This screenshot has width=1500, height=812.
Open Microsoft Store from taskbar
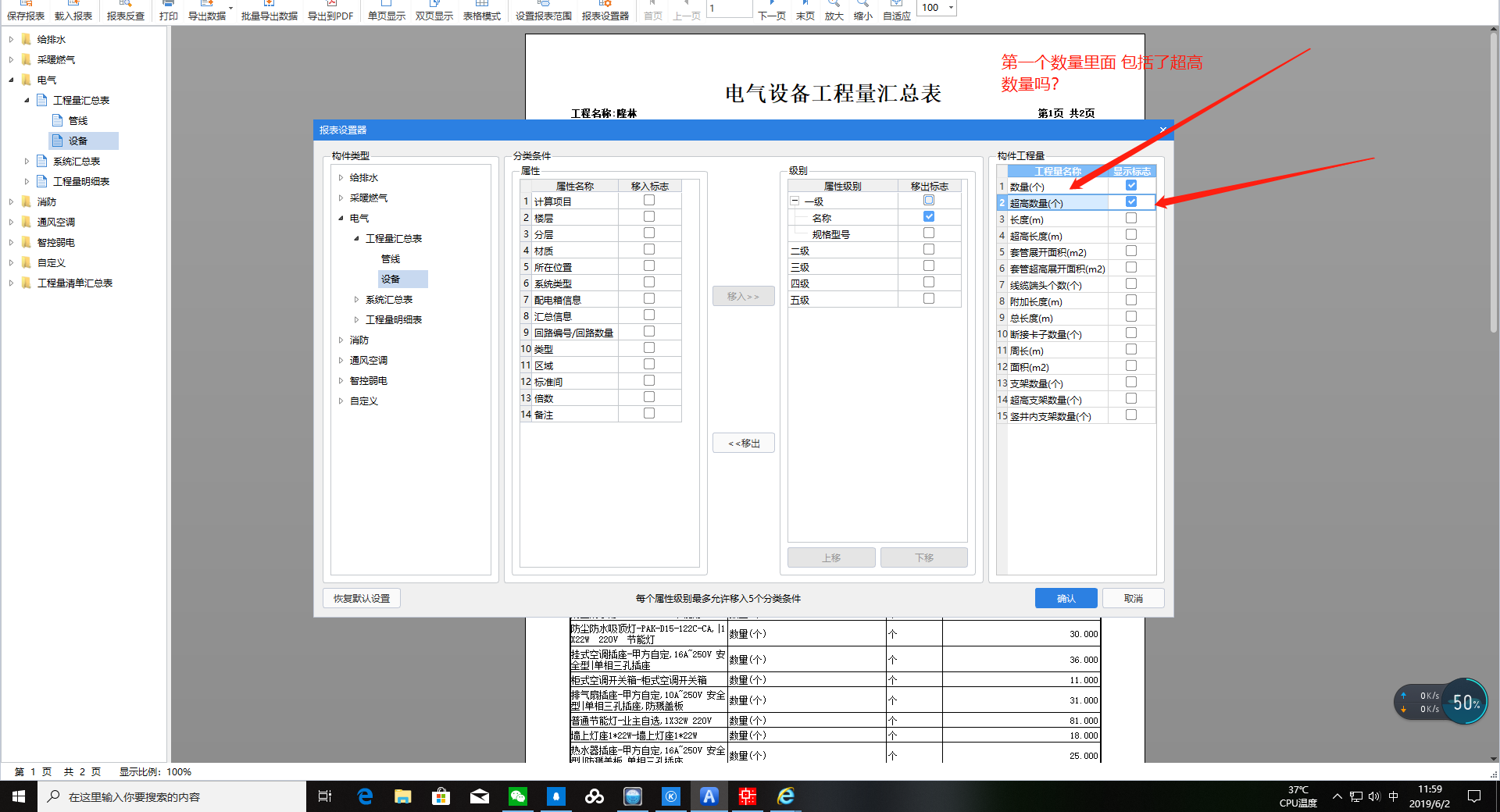click(x=441, y=796)
